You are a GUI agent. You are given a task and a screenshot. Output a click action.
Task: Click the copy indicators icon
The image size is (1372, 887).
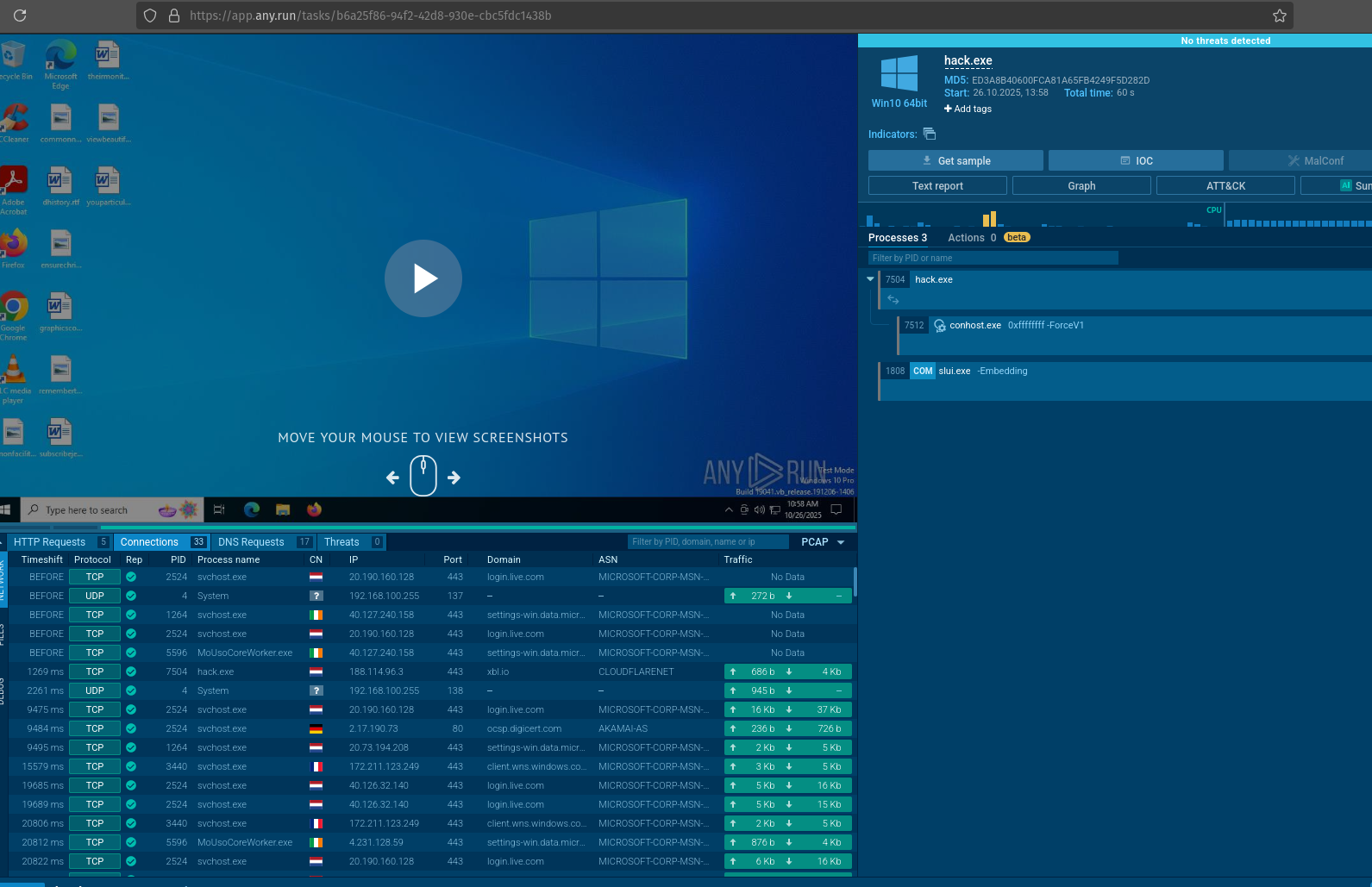(x=930, y=134)
